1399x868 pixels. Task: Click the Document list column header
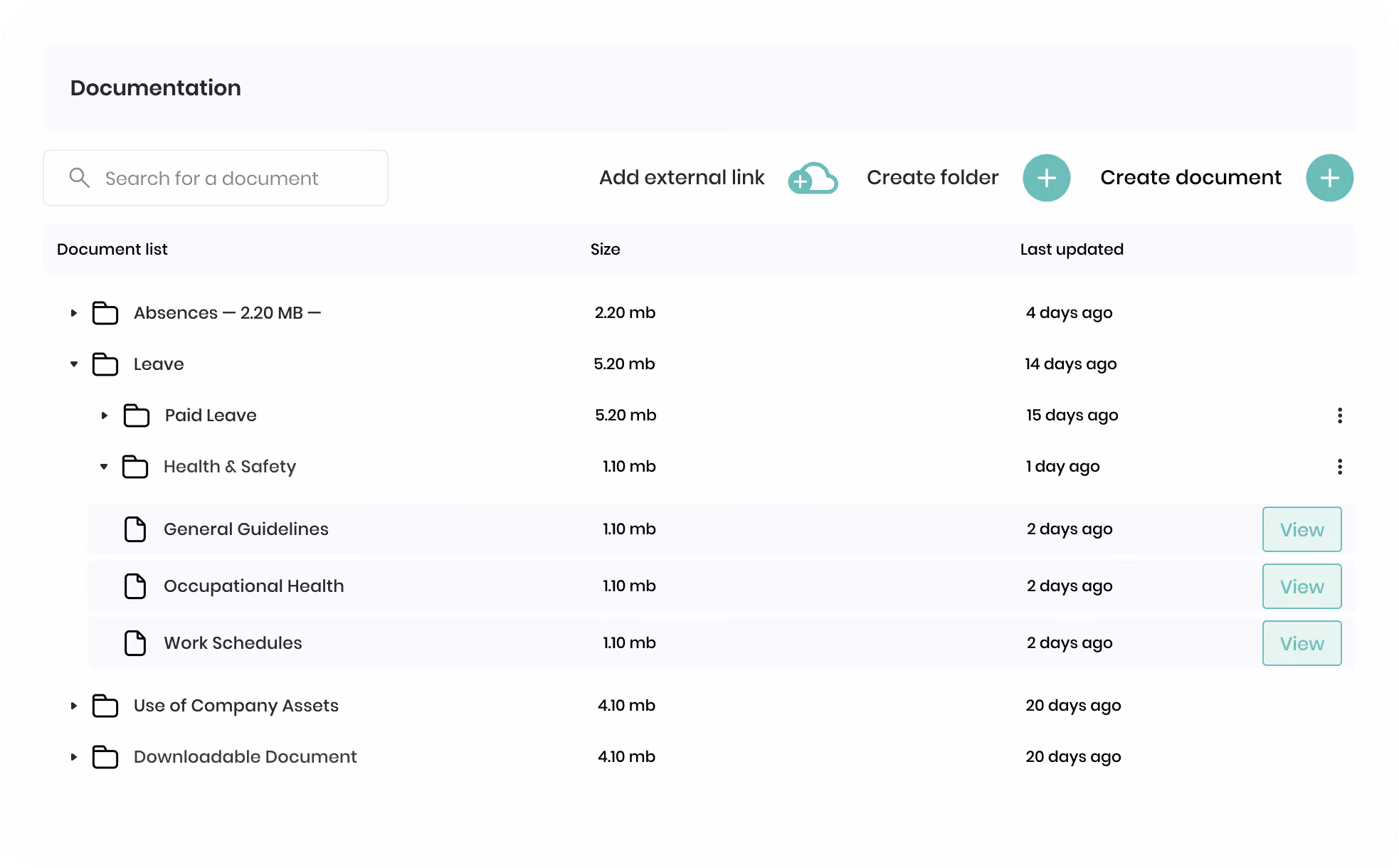point(112,250)
